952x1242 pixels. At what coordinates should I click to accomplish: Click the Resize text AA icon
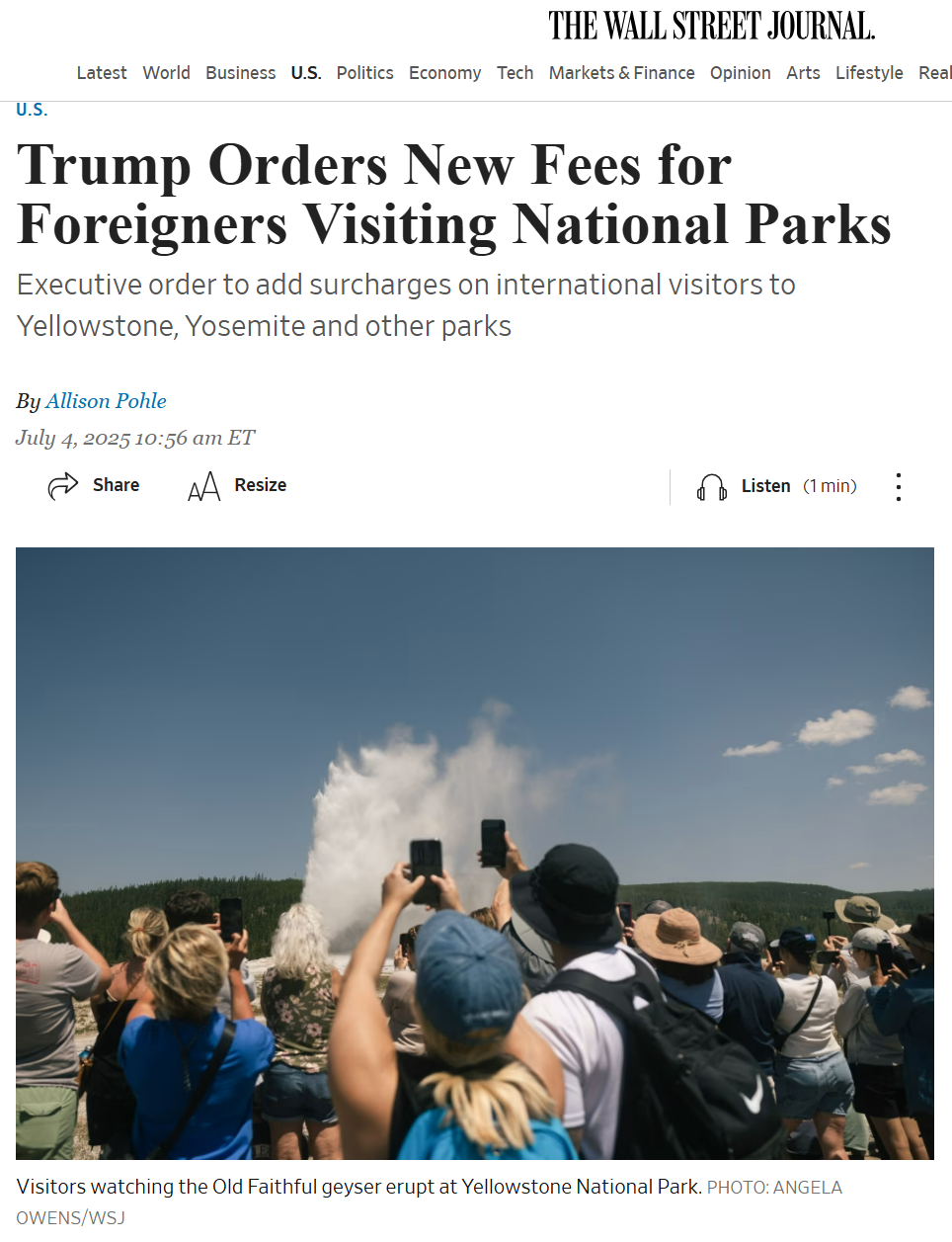coord(204,486)
